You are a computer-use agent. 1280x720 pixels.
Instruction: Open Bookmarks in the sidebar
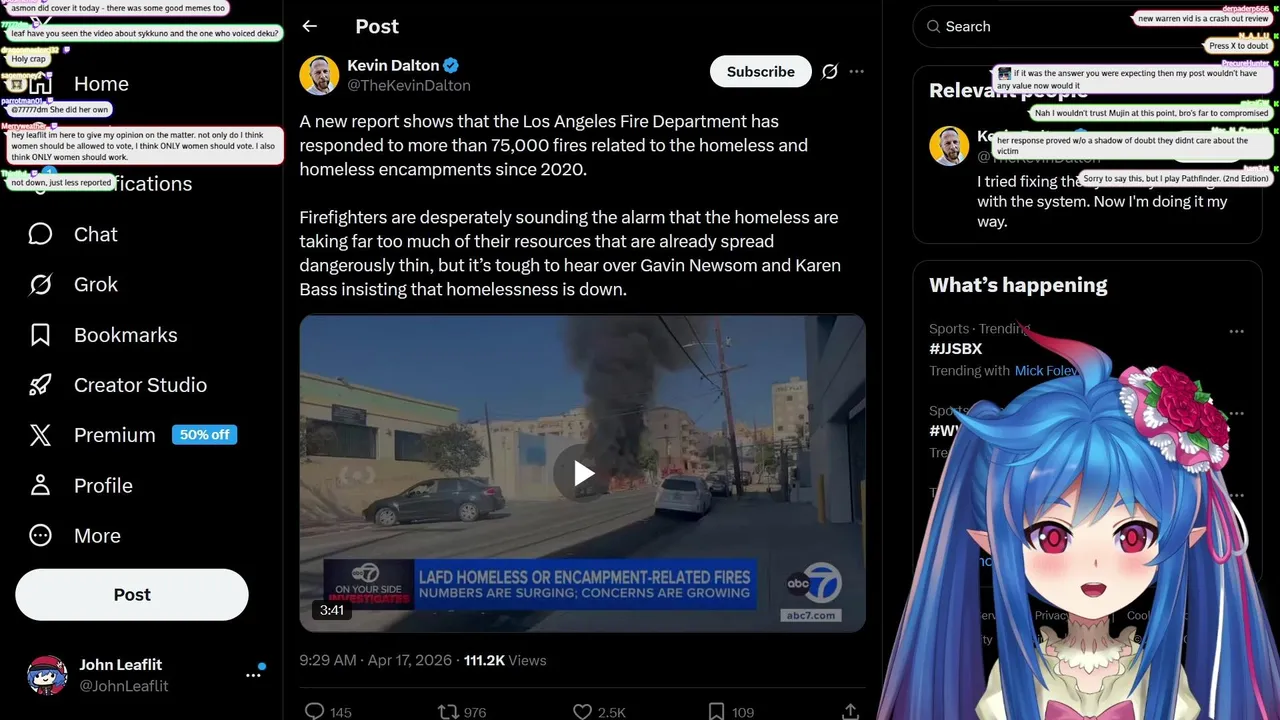[x=103, y=335]
